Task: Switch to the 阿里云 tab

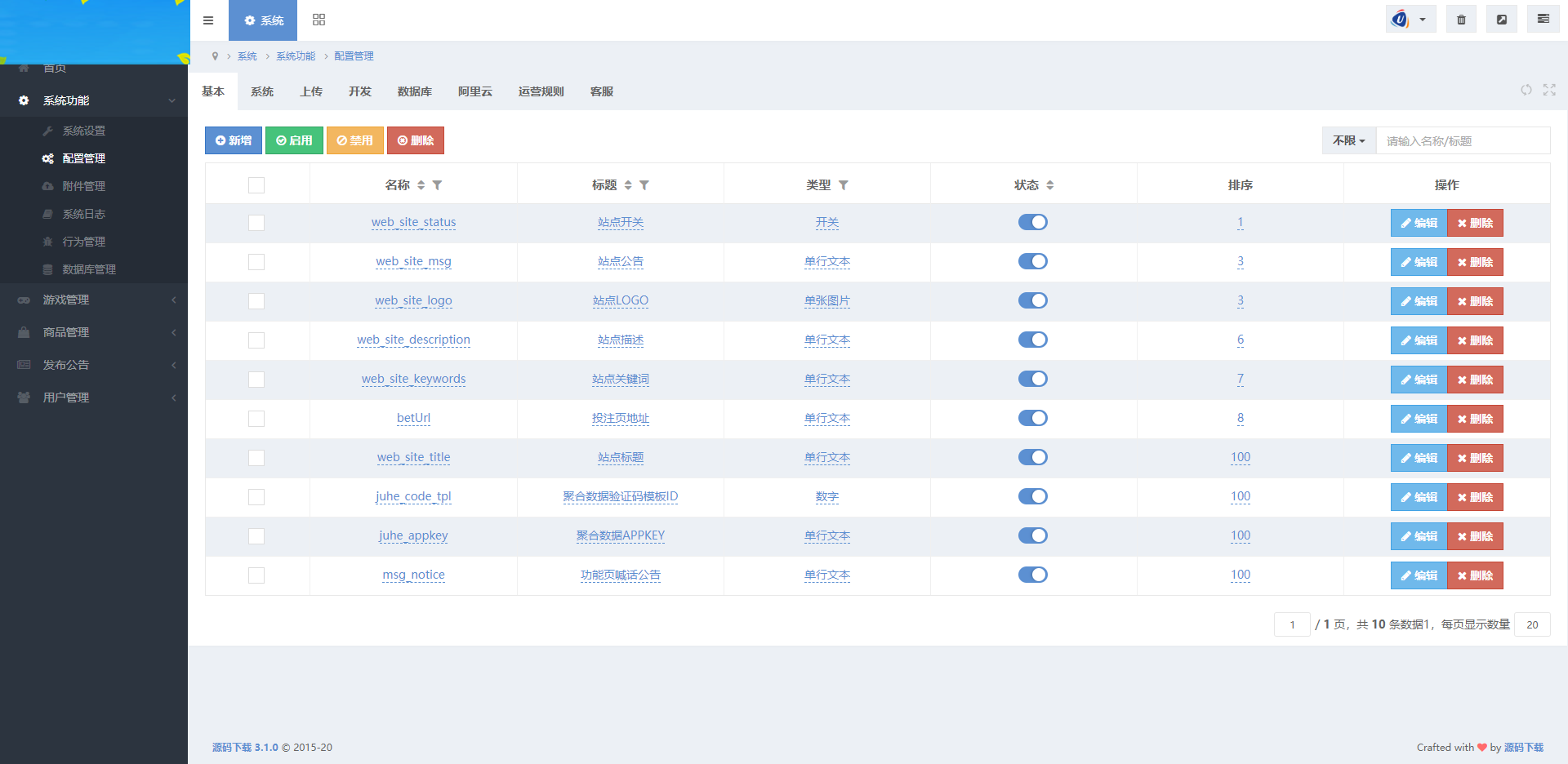Action: click(475, 91)
